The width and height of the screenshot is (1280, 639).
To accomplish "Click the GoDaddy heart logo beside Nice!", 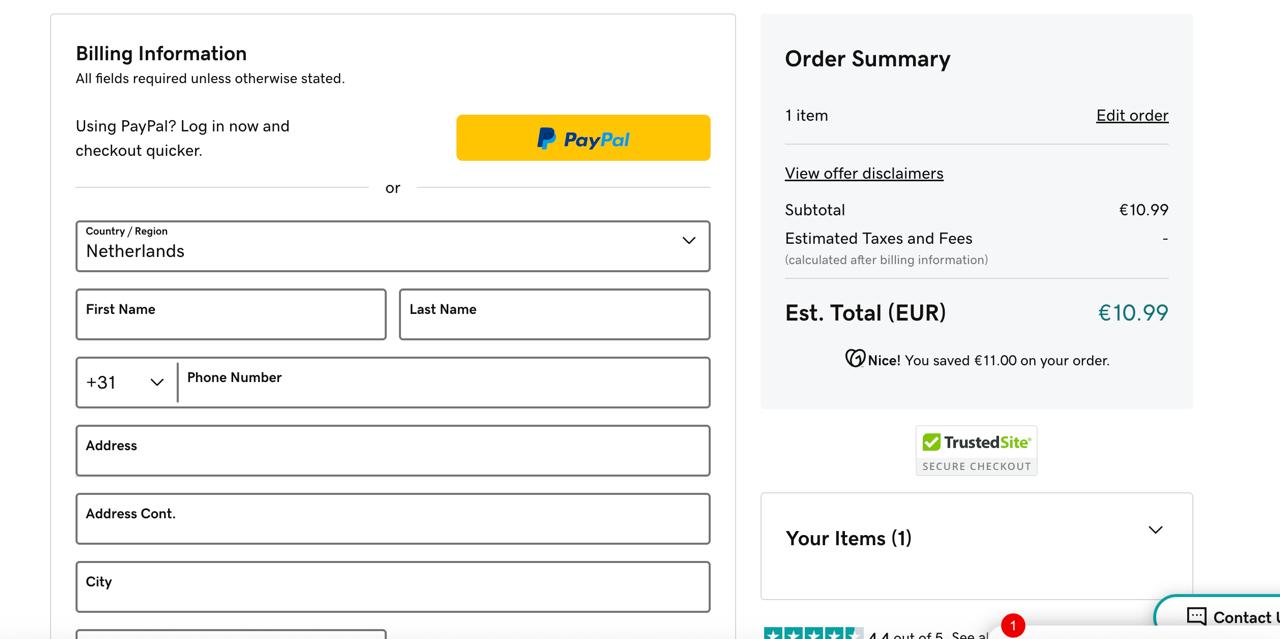I will click(855, 358).
